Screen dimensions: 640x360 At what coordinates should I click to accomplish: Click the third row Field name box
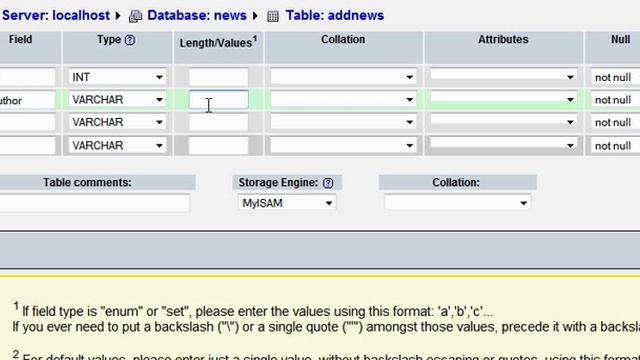[27, 122]
